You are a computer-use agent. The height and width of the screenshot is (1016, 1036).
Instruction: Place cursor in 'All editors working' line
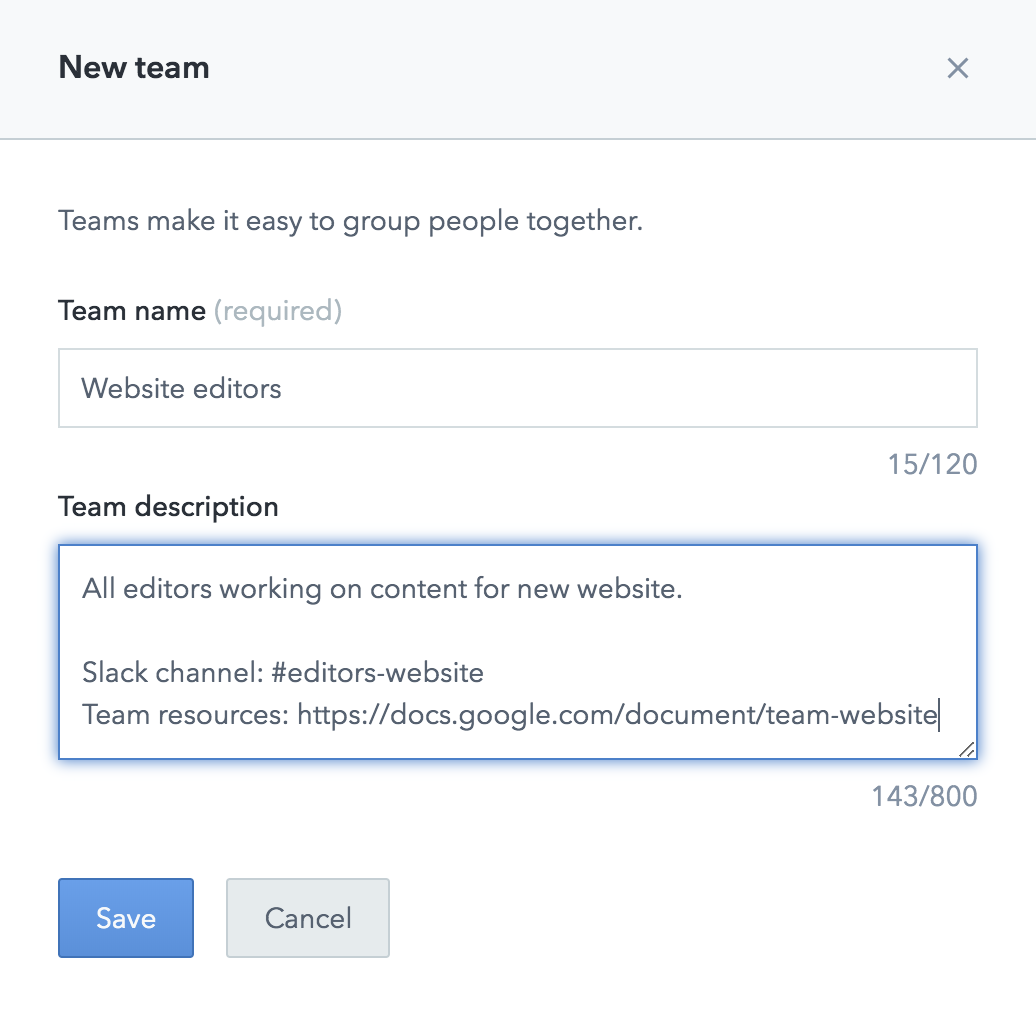pyautogui.click(x=382, y=589)
